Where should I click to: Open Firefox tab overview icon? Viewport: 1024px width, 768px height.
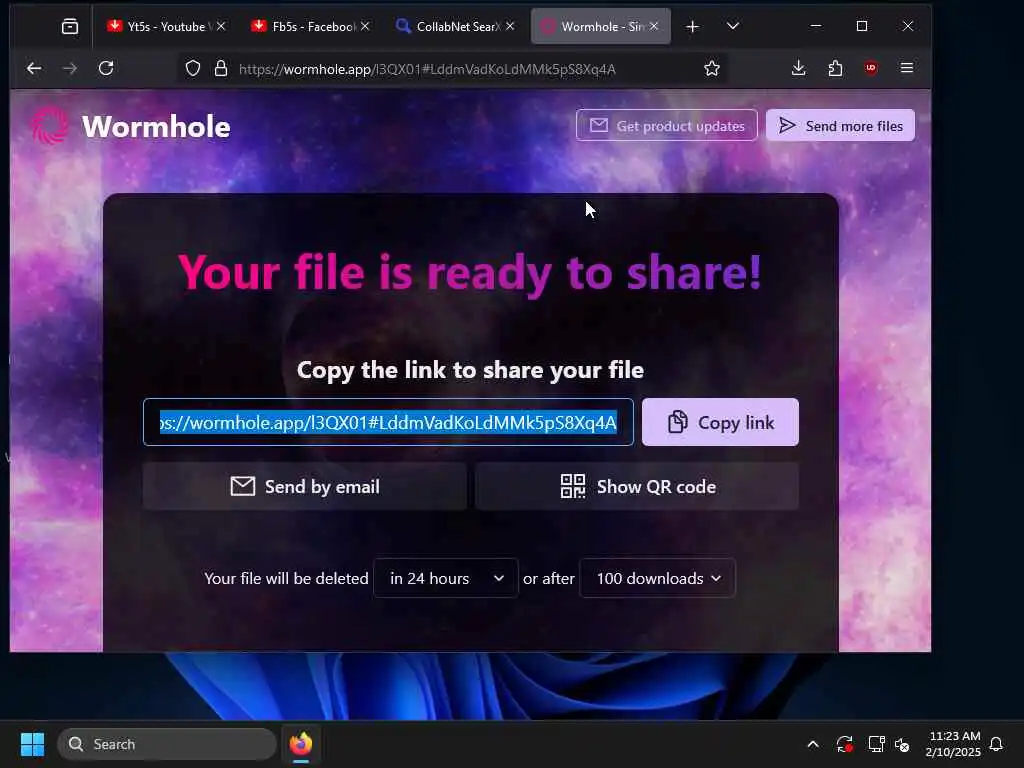click(70, 26)
